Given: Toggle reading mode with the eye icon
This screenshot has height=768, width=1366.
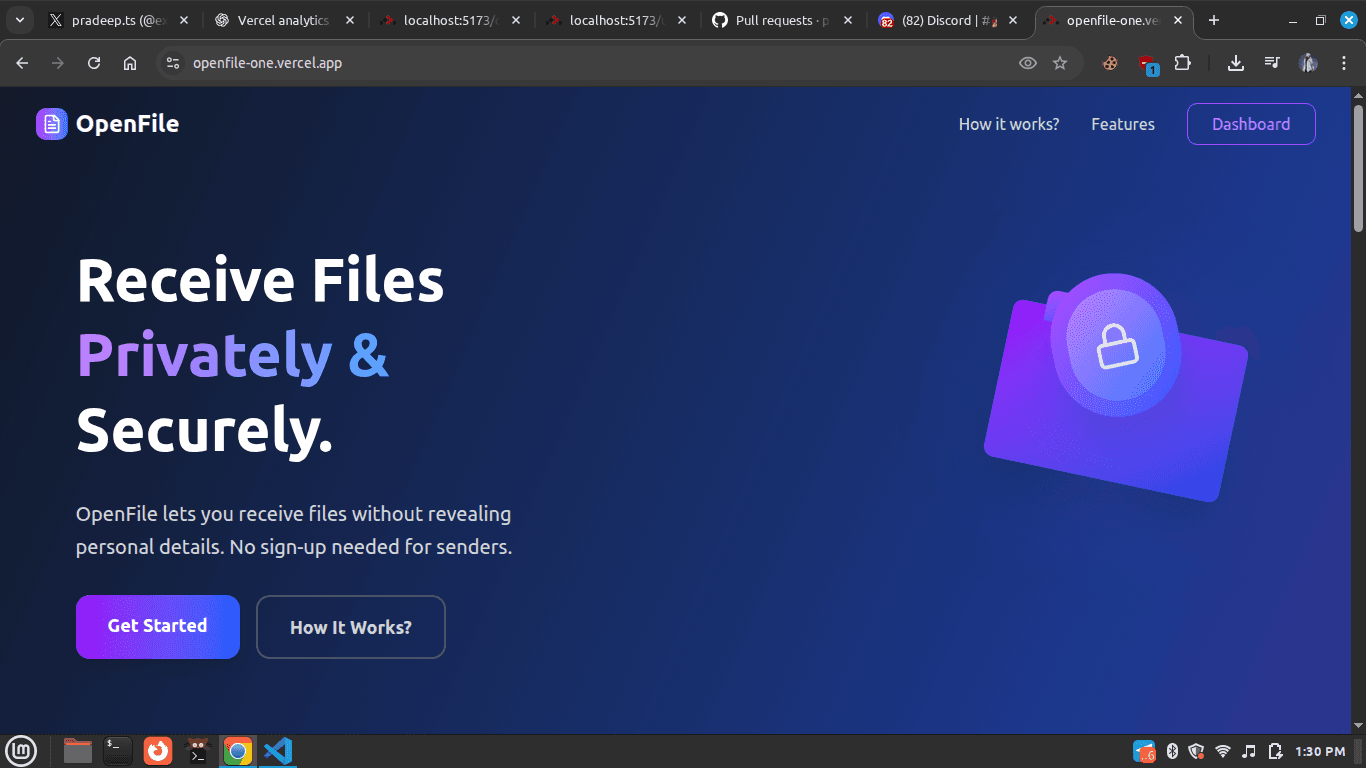Looking at the screenshot, I should pos(1028,62).
